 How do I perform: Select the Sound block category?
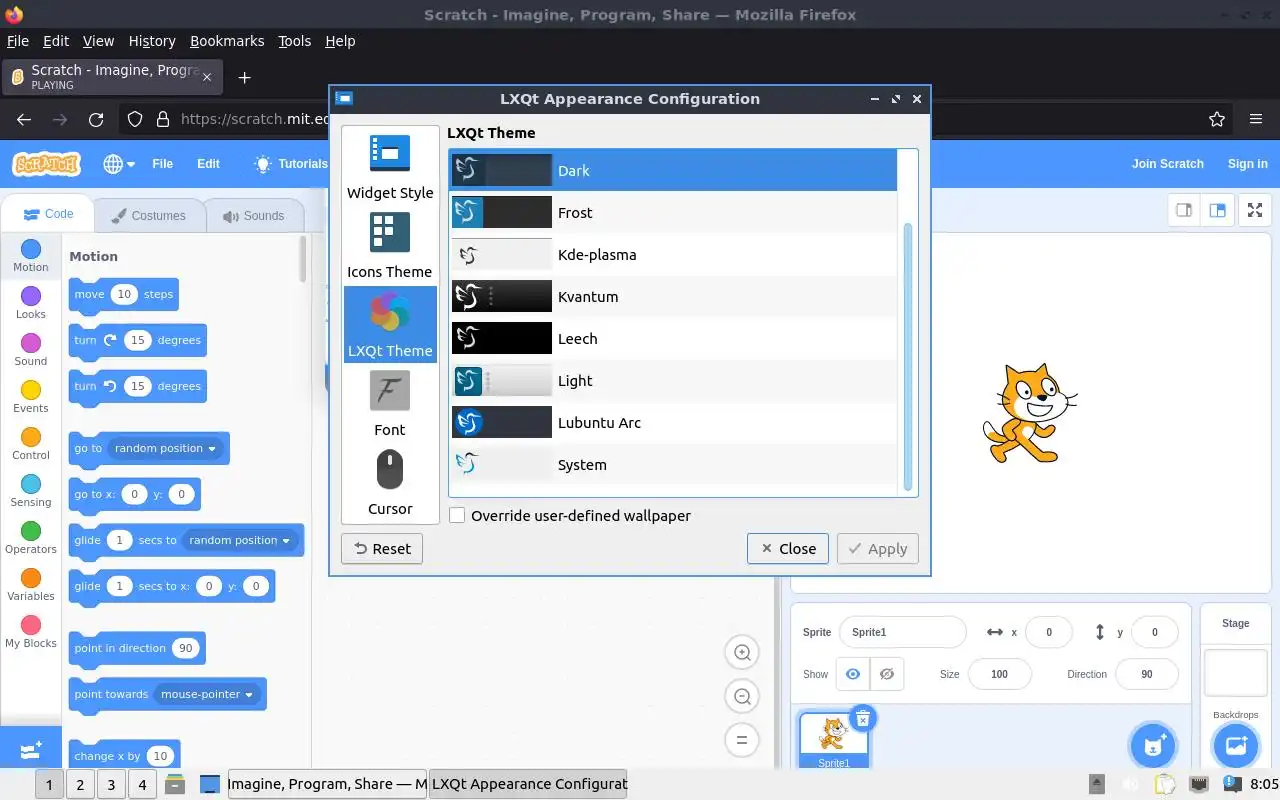31,350
